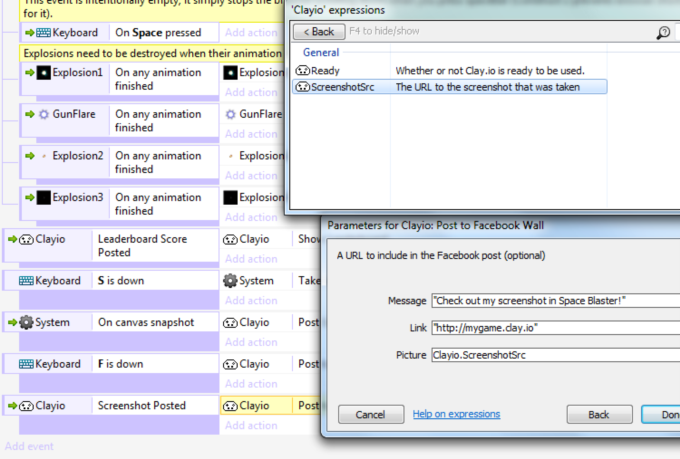Click the Keyboard icon in Space pressed event
The height and width of the screenshot is (459, 680).
pos(43,33)
